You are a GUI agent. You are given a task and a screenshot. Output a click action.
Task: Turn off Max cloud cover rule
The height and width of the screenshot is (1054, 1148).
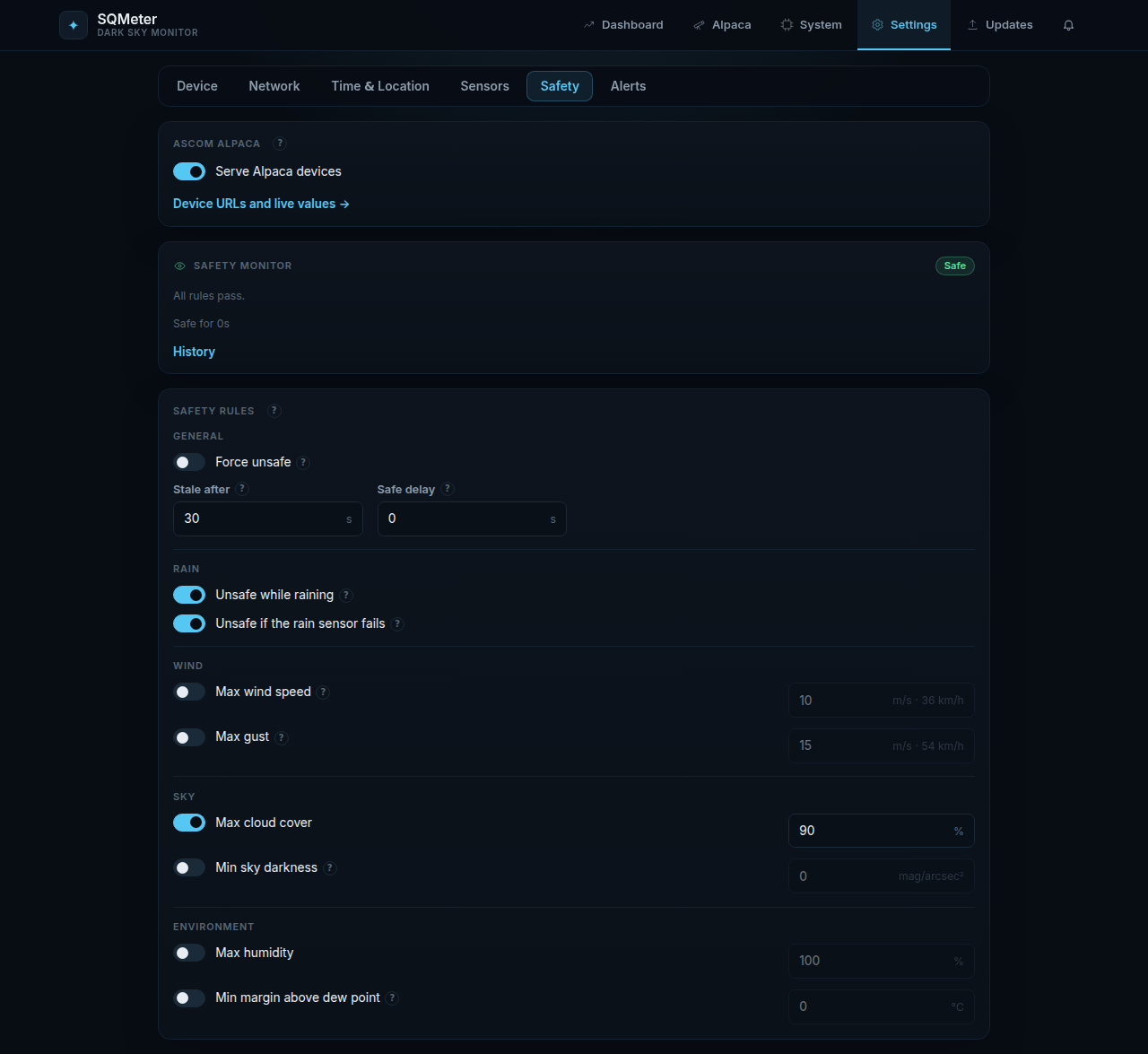coord(189,823)
